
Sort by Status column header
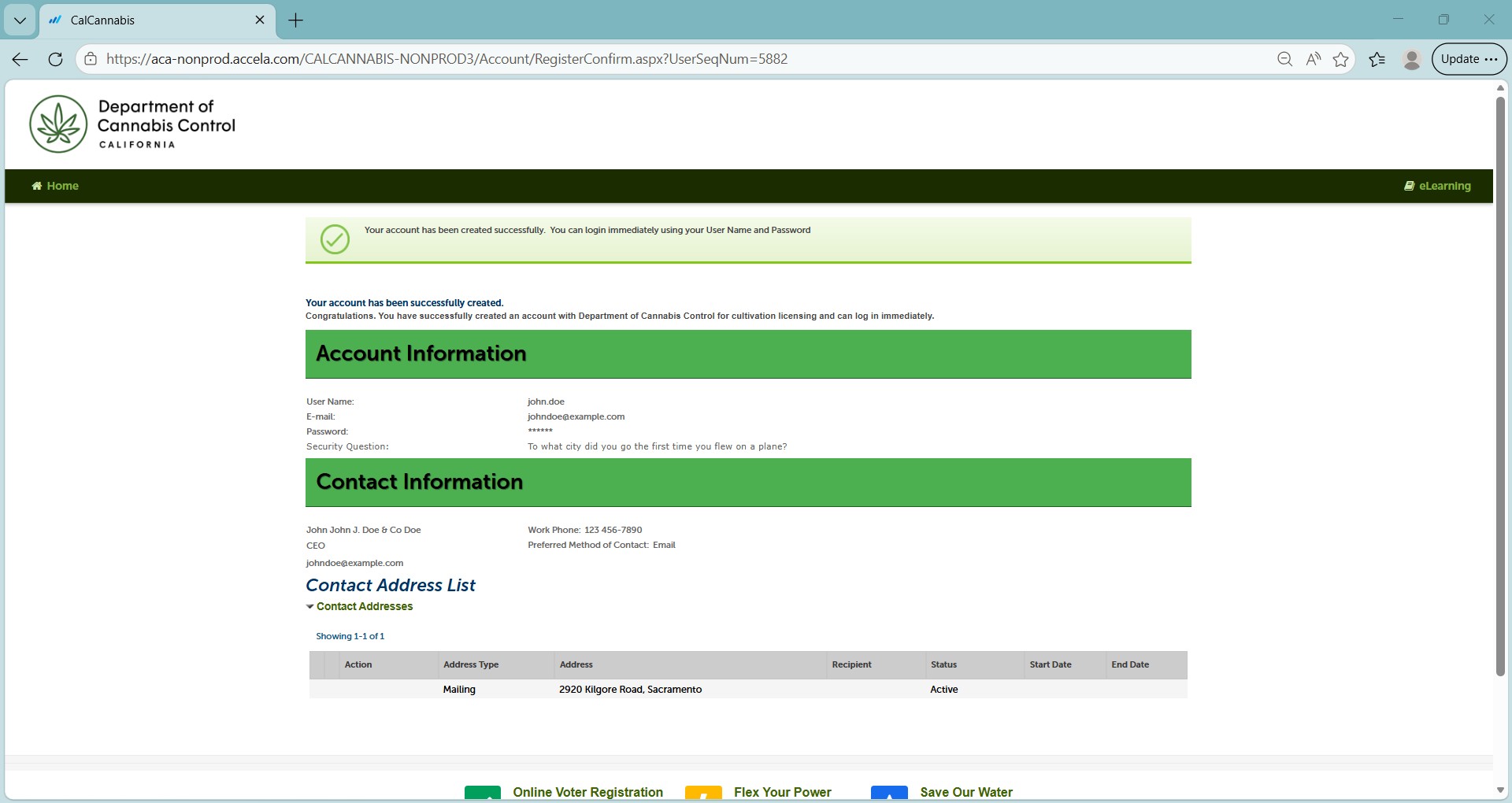[943, 664]
